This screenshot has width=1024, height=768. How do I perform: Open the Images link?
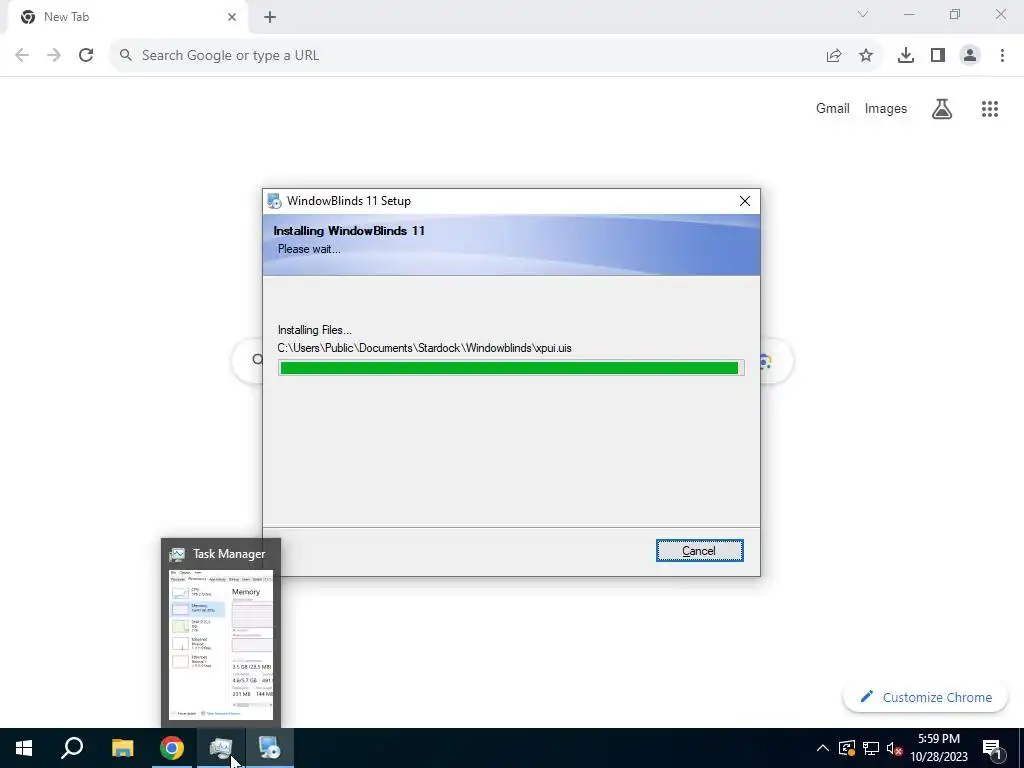tap(886, 108)
